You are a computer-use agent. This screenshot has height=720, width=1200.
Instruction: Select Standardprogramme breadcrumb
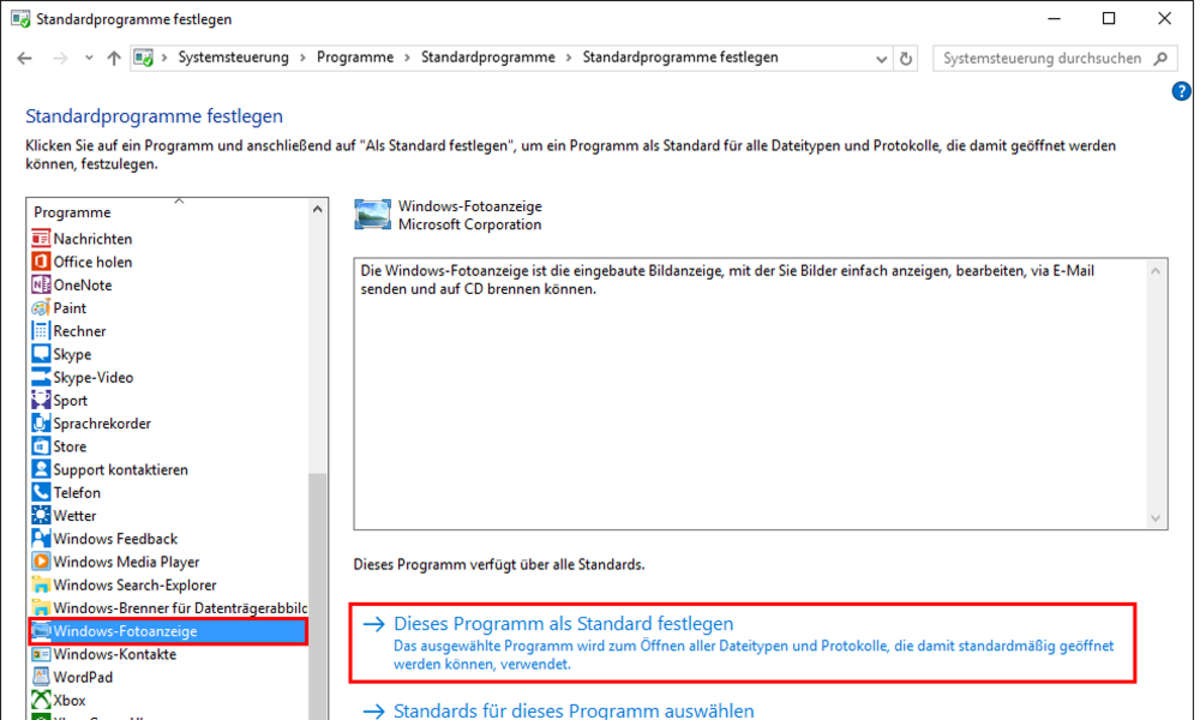point(488,58)
